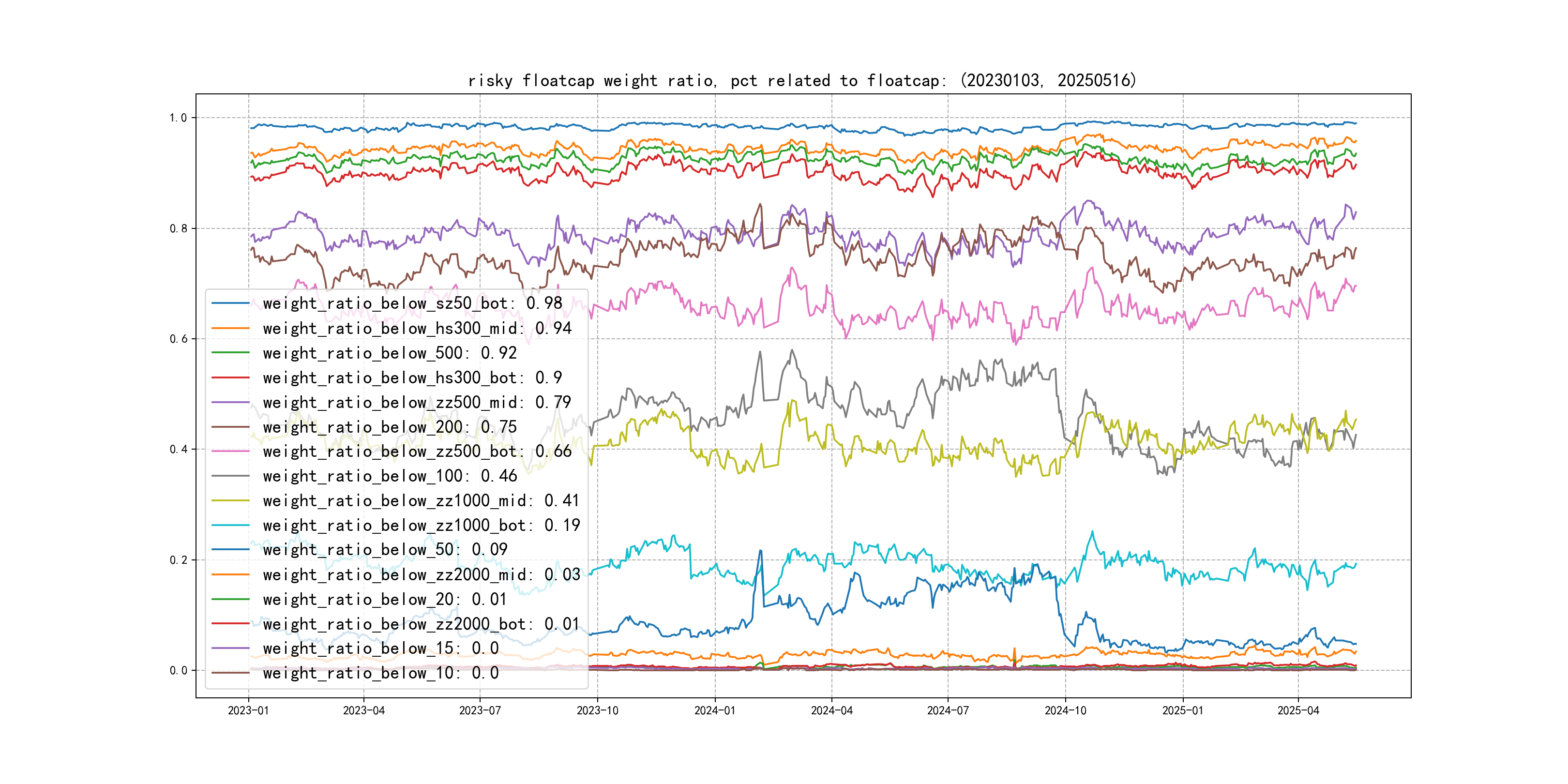Click the weight_ratio_below_zz2000_mid legend entry

coord(421,574)
